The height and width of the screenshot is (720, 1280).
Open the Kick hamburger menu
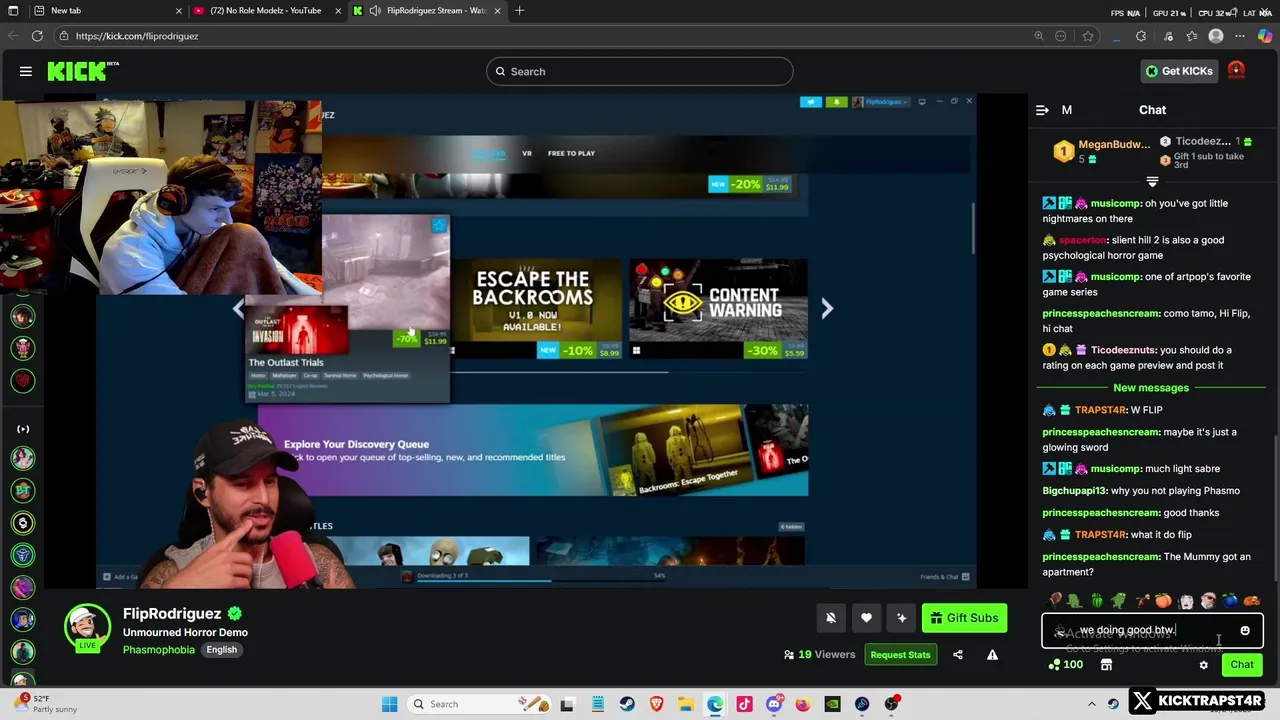(26, 71)
